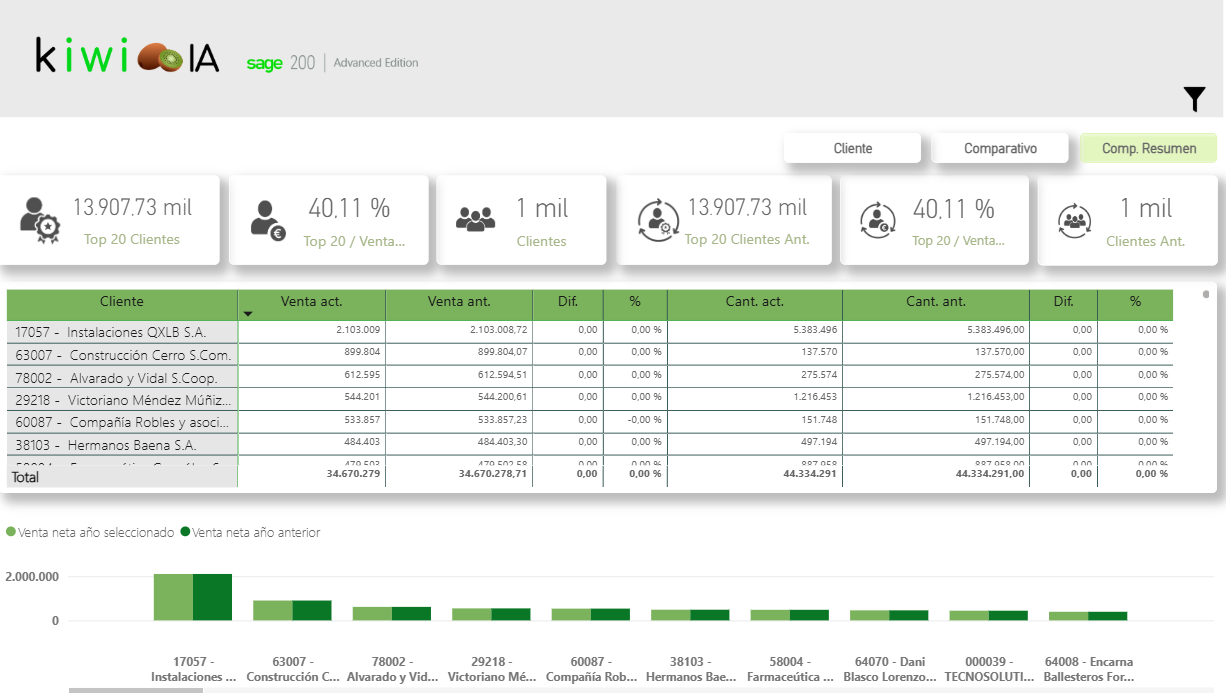This screenshot has width=1226, height=693.
Task: Click the table vertical scrollbar handle
Action: click(1206, 295)
